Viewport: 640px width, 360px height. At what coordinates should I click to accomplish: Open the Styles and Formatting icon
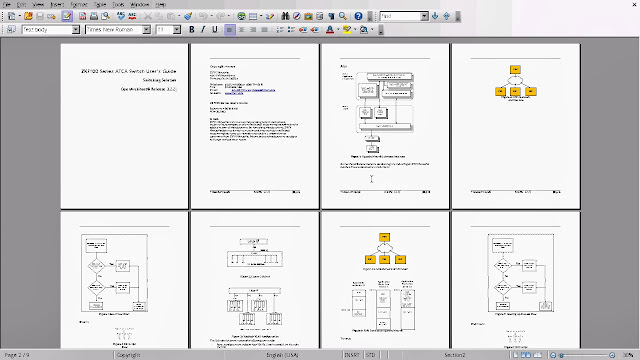(11, 29)
